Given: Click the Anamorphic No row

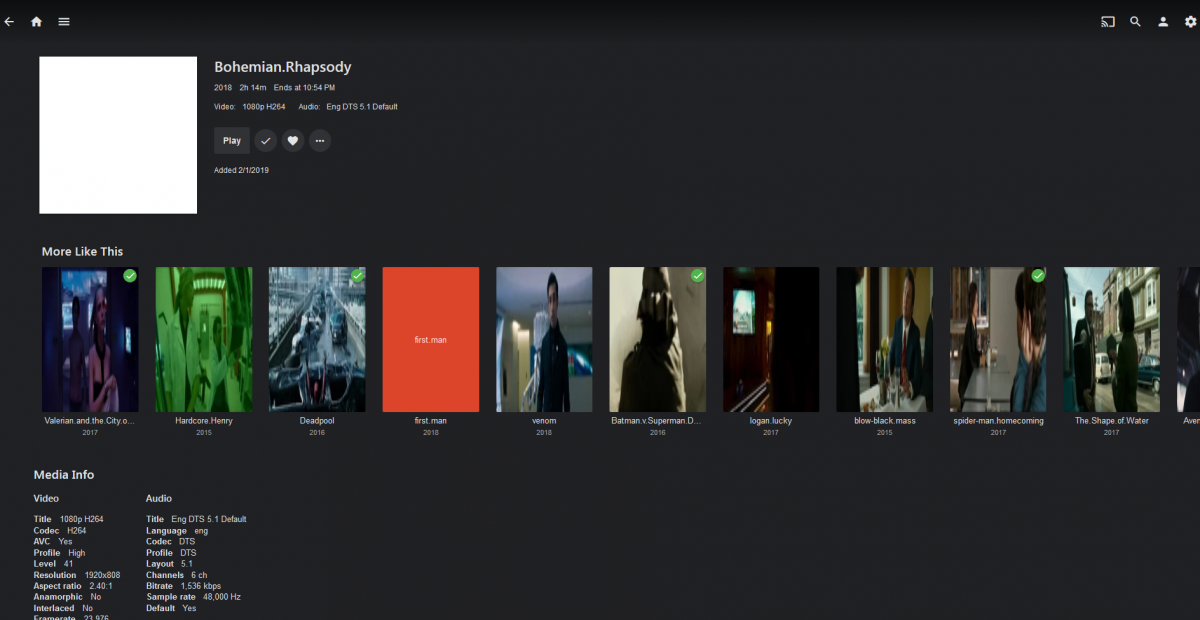Looking at the screenshot, I should [x=67, y=597].
